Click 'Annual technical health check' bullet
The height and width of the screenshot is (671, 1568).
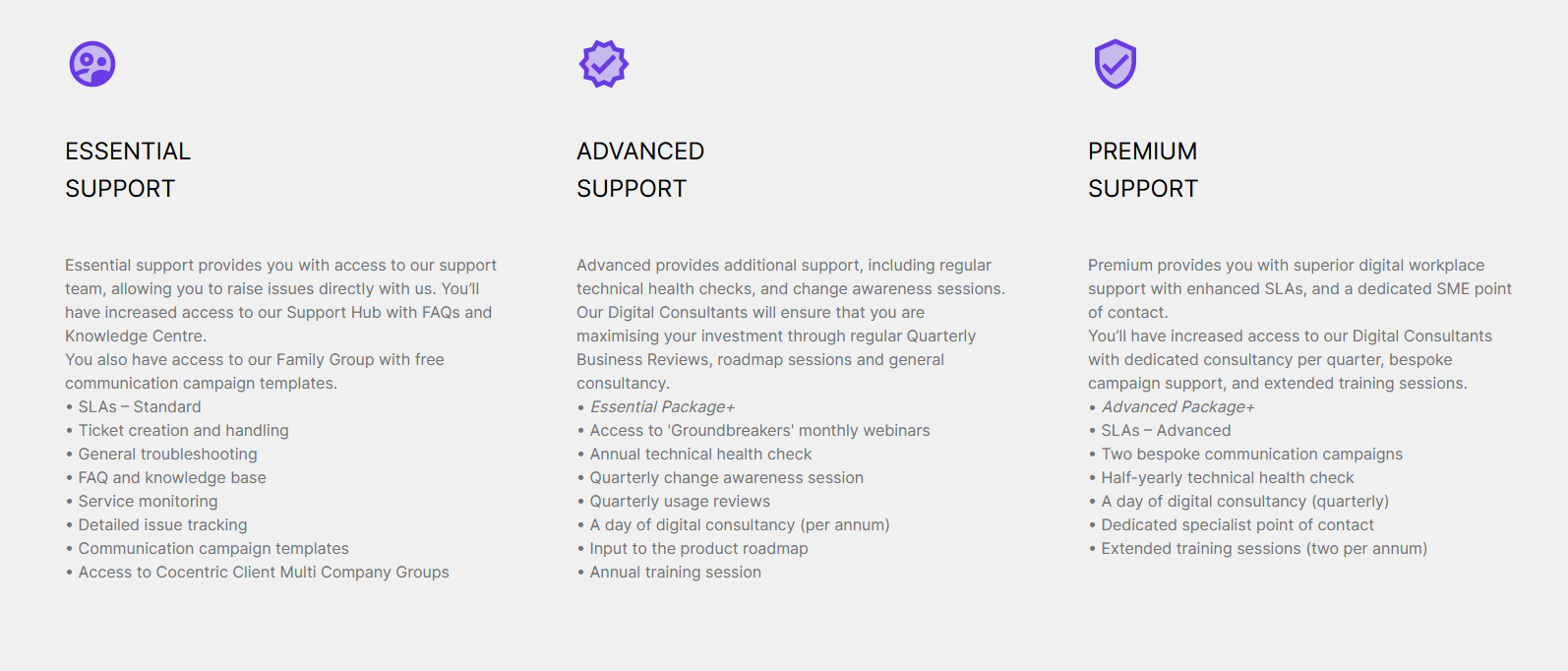point(694,454)
